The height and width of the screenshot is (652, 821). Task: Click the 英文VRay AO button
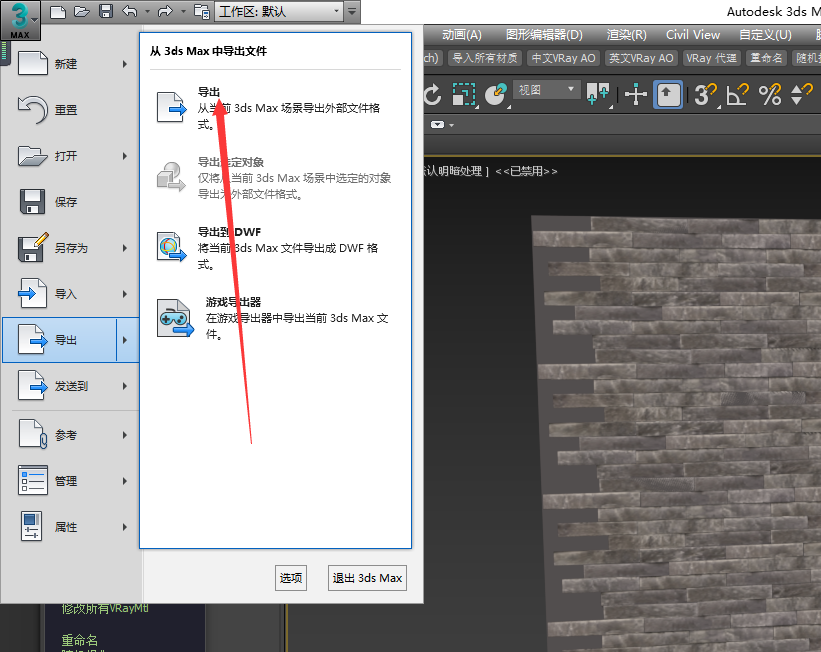tap(641, 58)
